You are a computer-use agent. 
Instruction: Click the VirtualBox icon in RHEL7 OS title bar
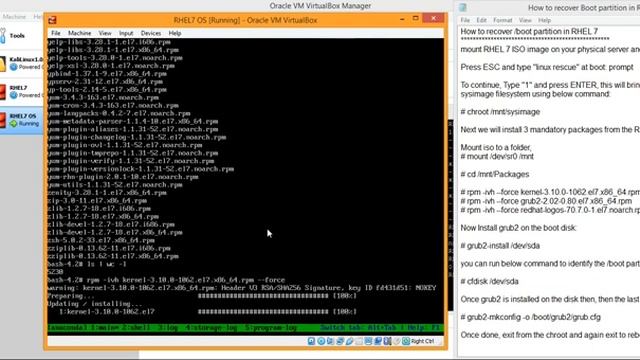point(52,20)
